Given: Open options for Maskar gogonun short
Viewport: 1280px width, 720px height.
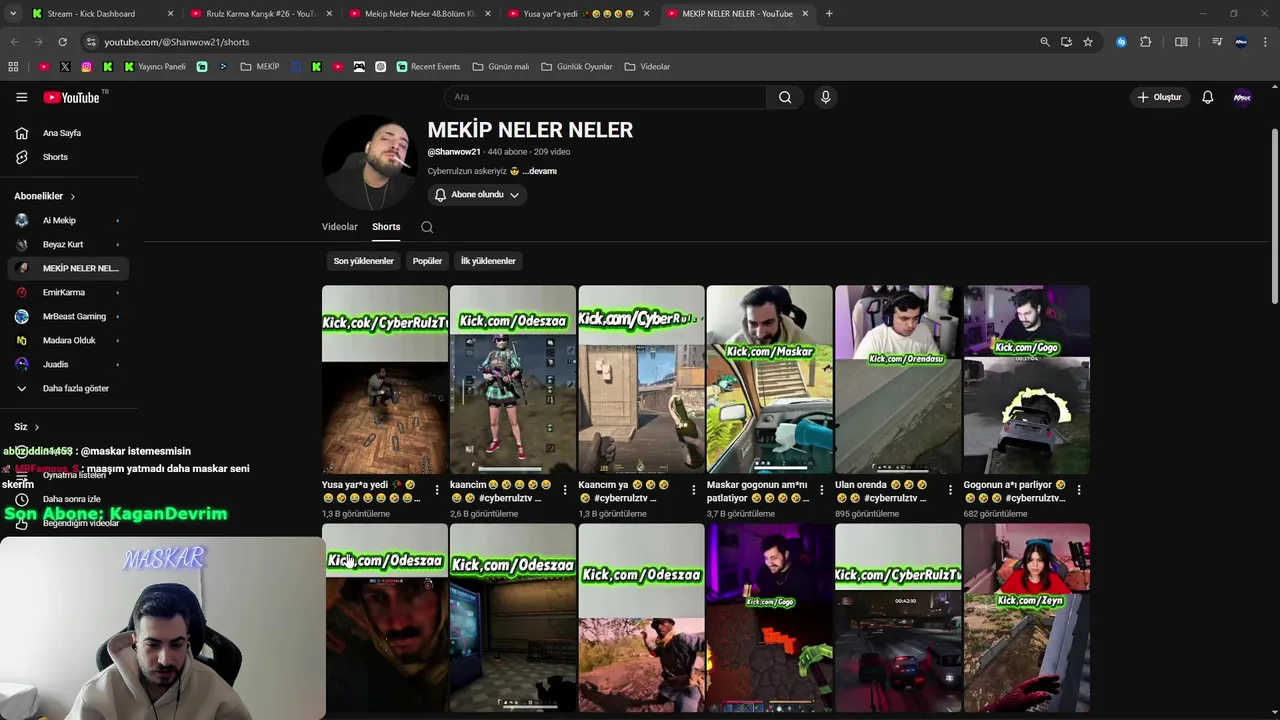Looking at the screenshot, I should point(822,490).
